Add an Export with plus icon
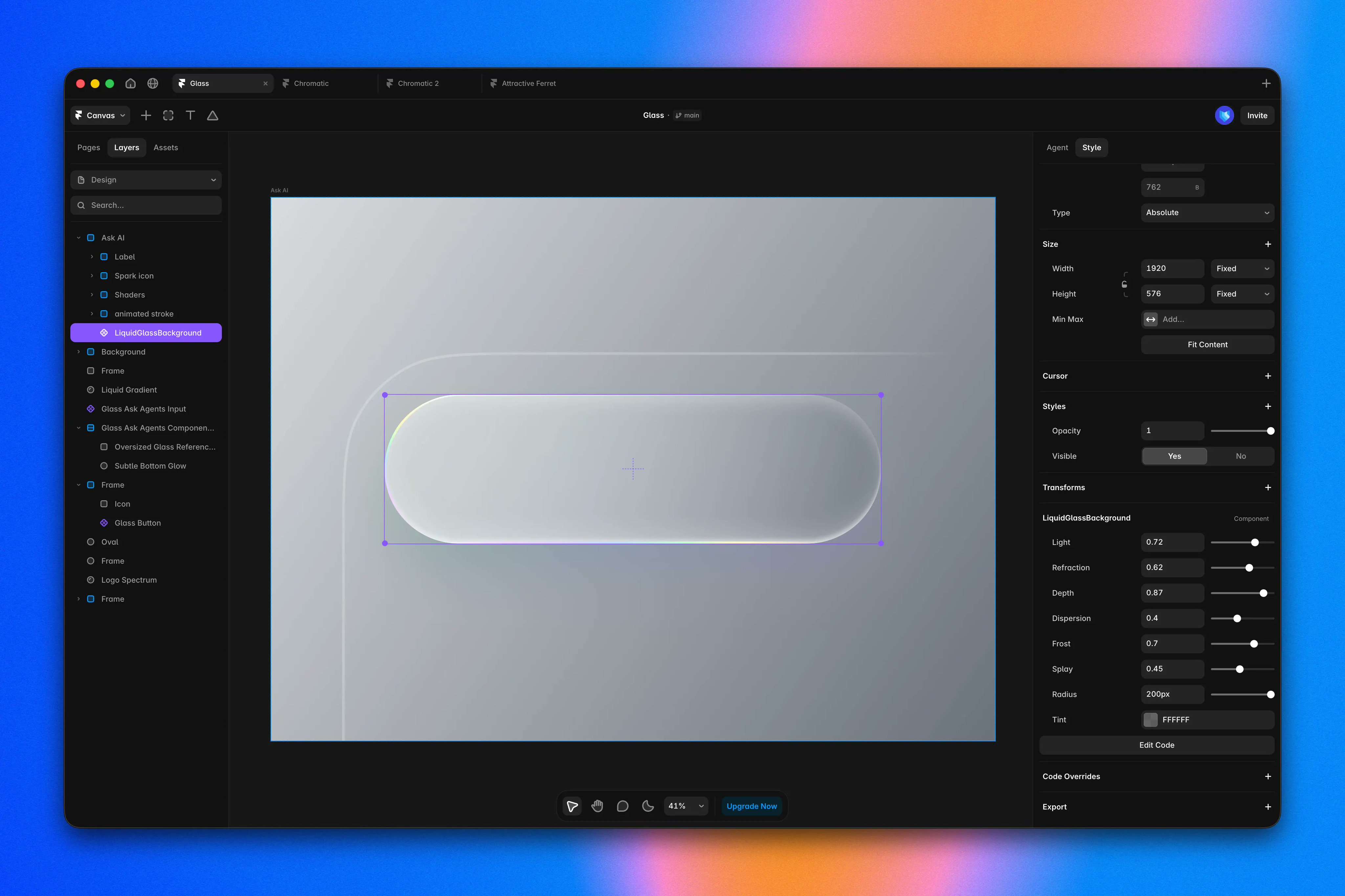The width and height of the screenshot is (1345, 896). 1268,807
